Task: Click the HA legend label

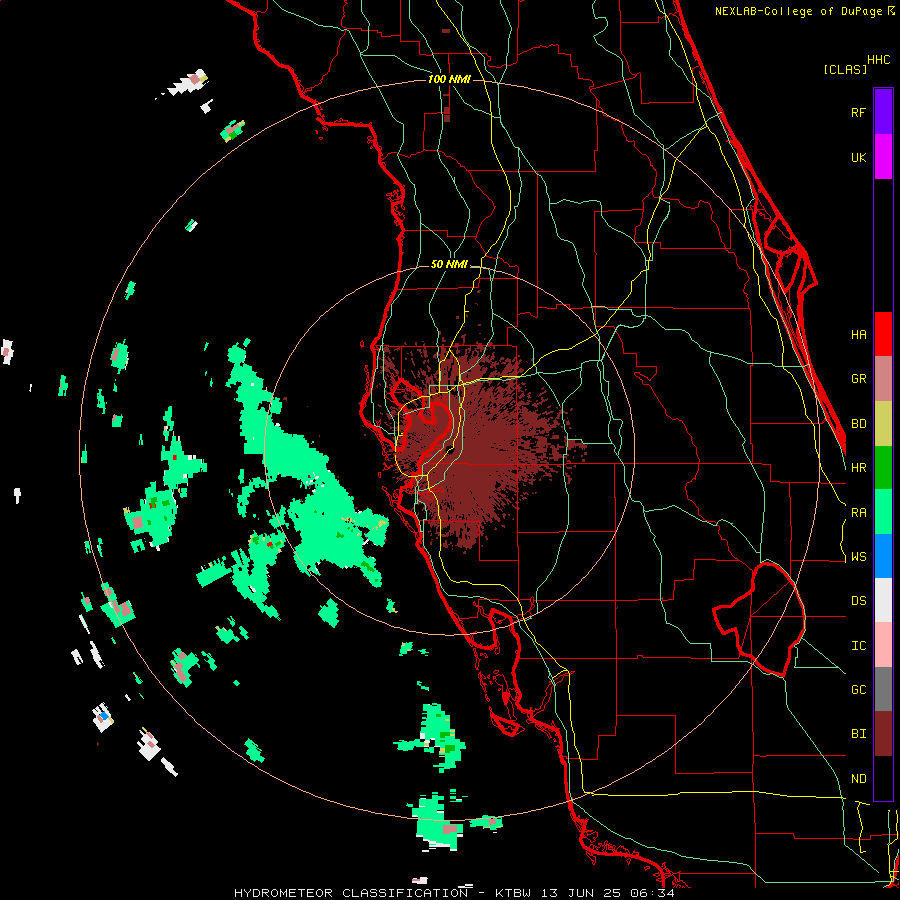Action: pos(858,335)
